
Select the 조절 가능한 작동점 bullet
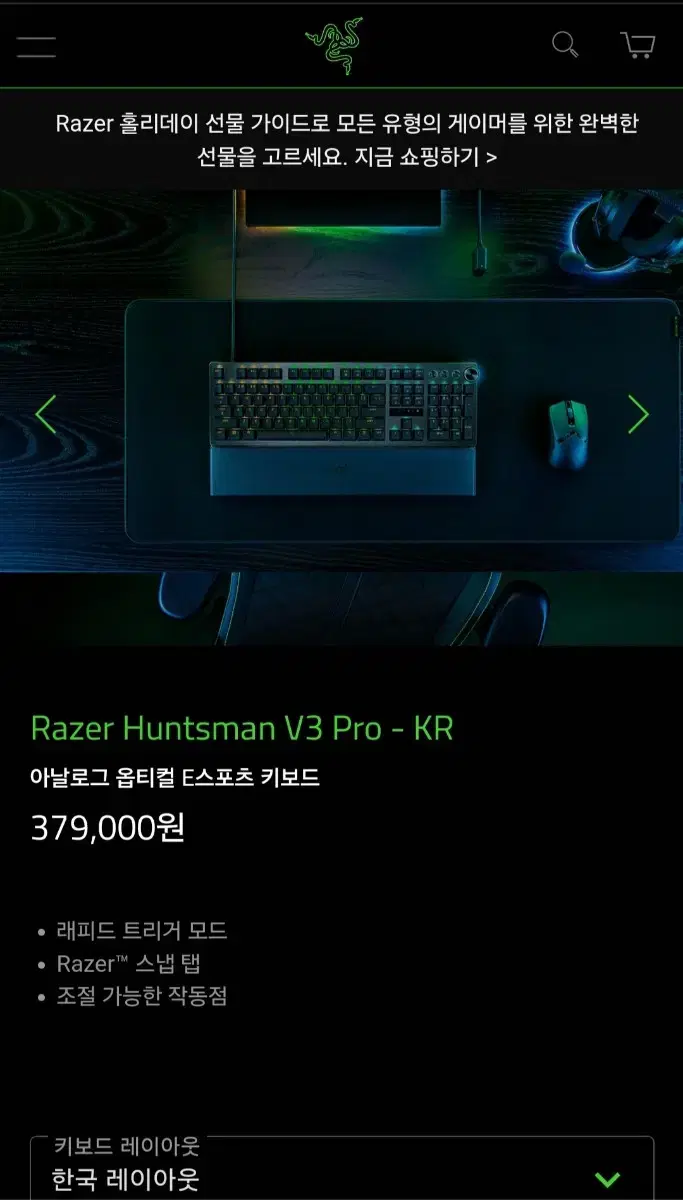click(142, 997)
